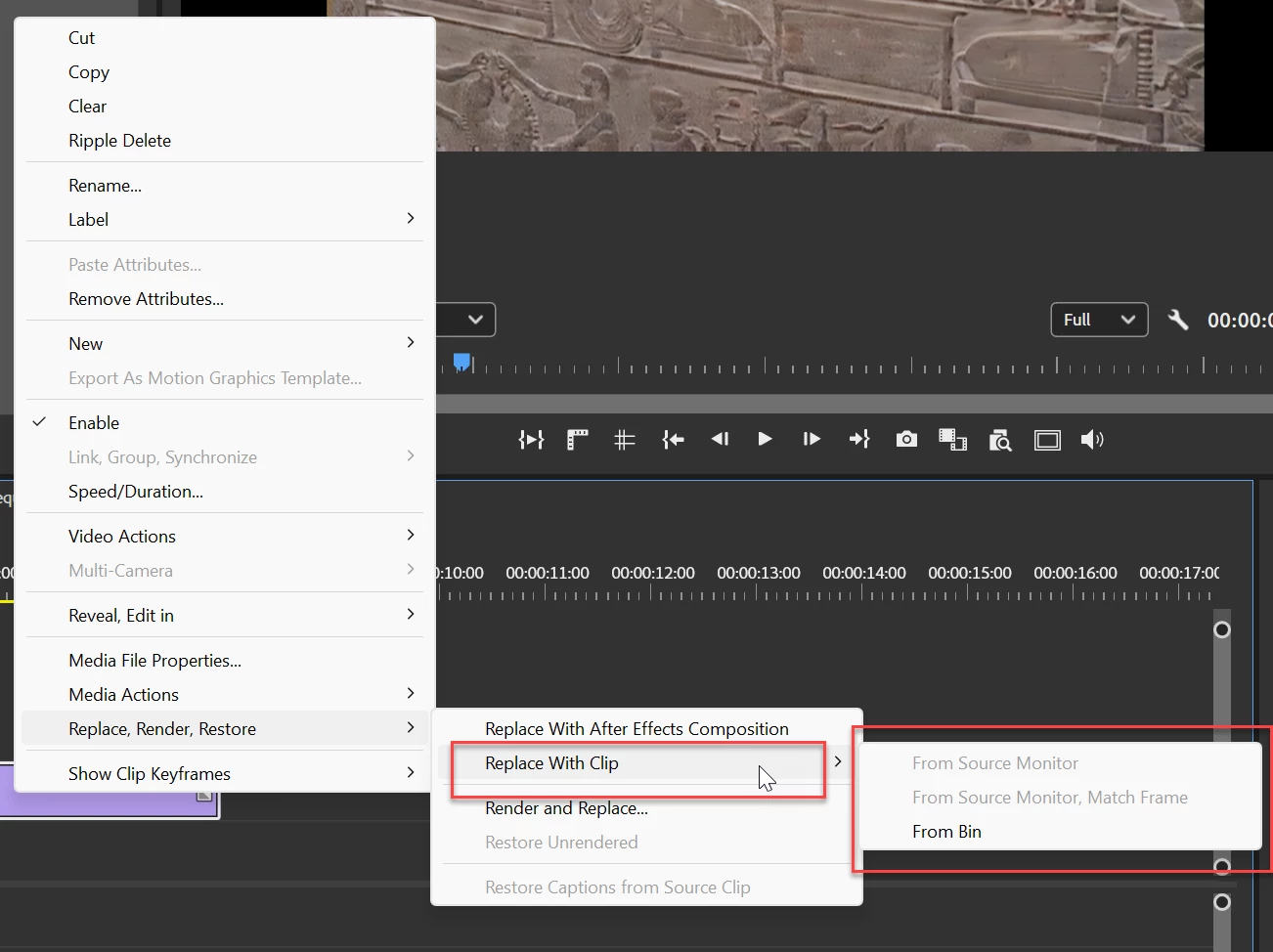
Task: Open the wrench settings menu
Action: 1178,319
